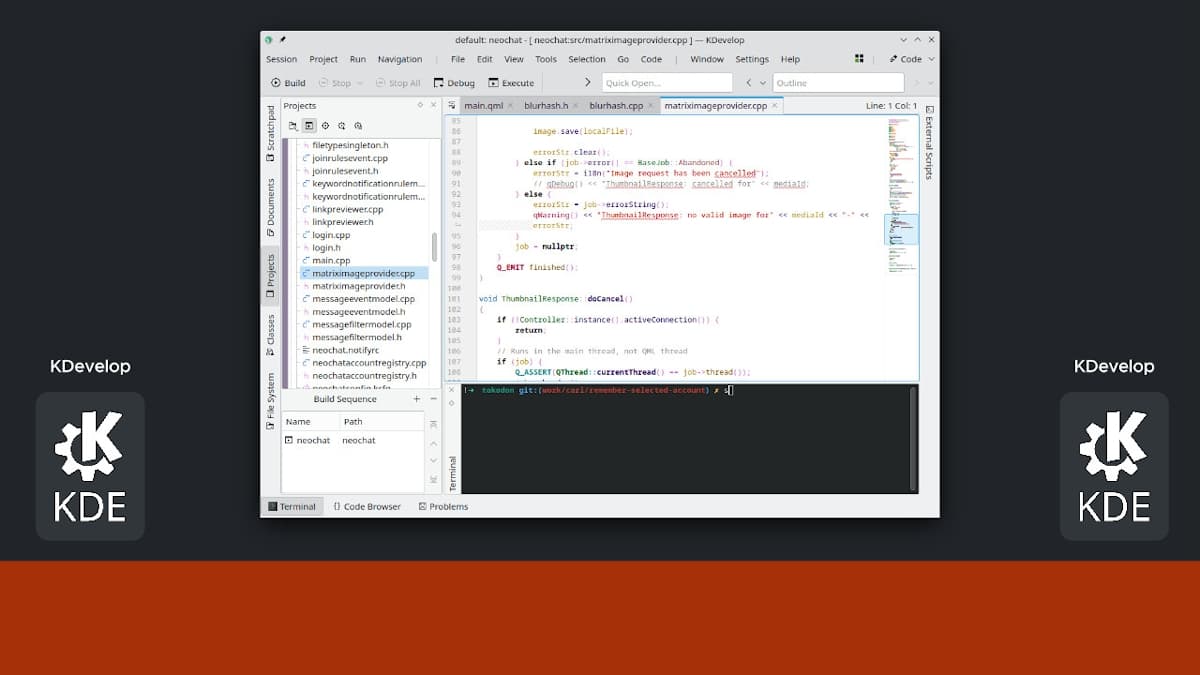The width and height of the screenshot is (1200, 675).
Task: Close the Terminal tool view panel
Action: [451, 390]
